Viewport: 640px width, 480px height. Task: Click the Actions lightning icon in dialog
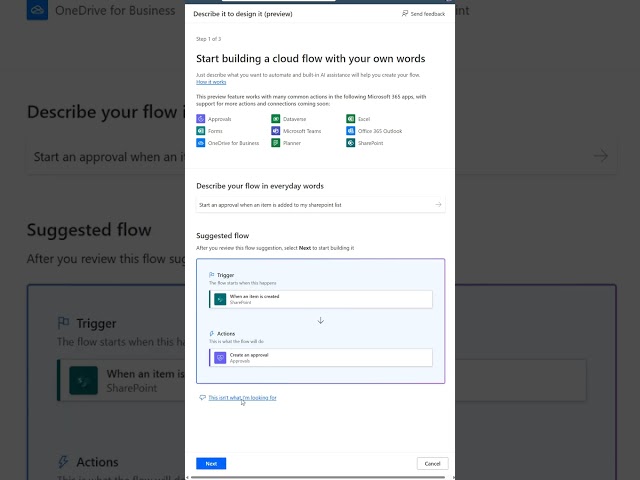tap(211, 333)
